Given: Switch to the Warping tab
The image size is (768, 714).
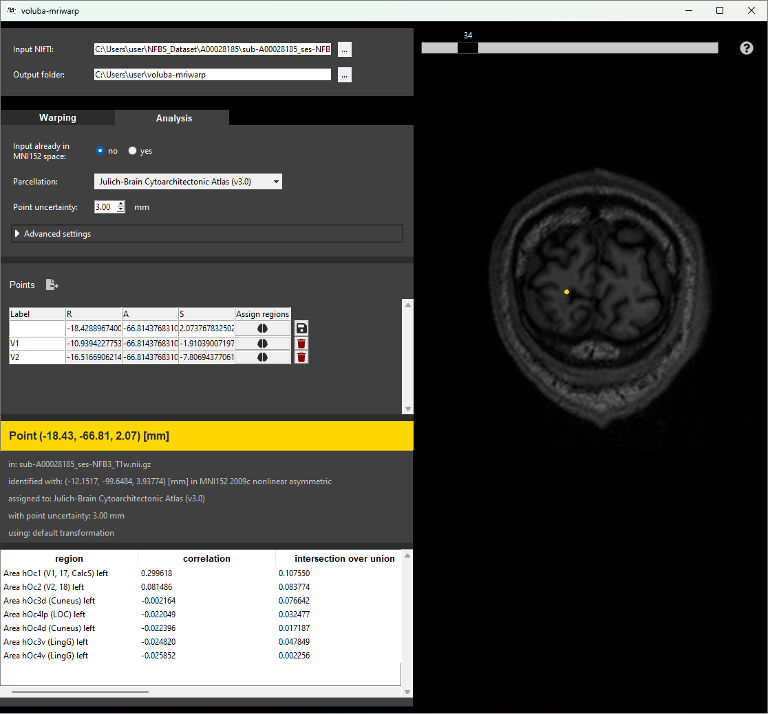Looking at the screenshot, I should pyautogui.click(x=57, y=118).
